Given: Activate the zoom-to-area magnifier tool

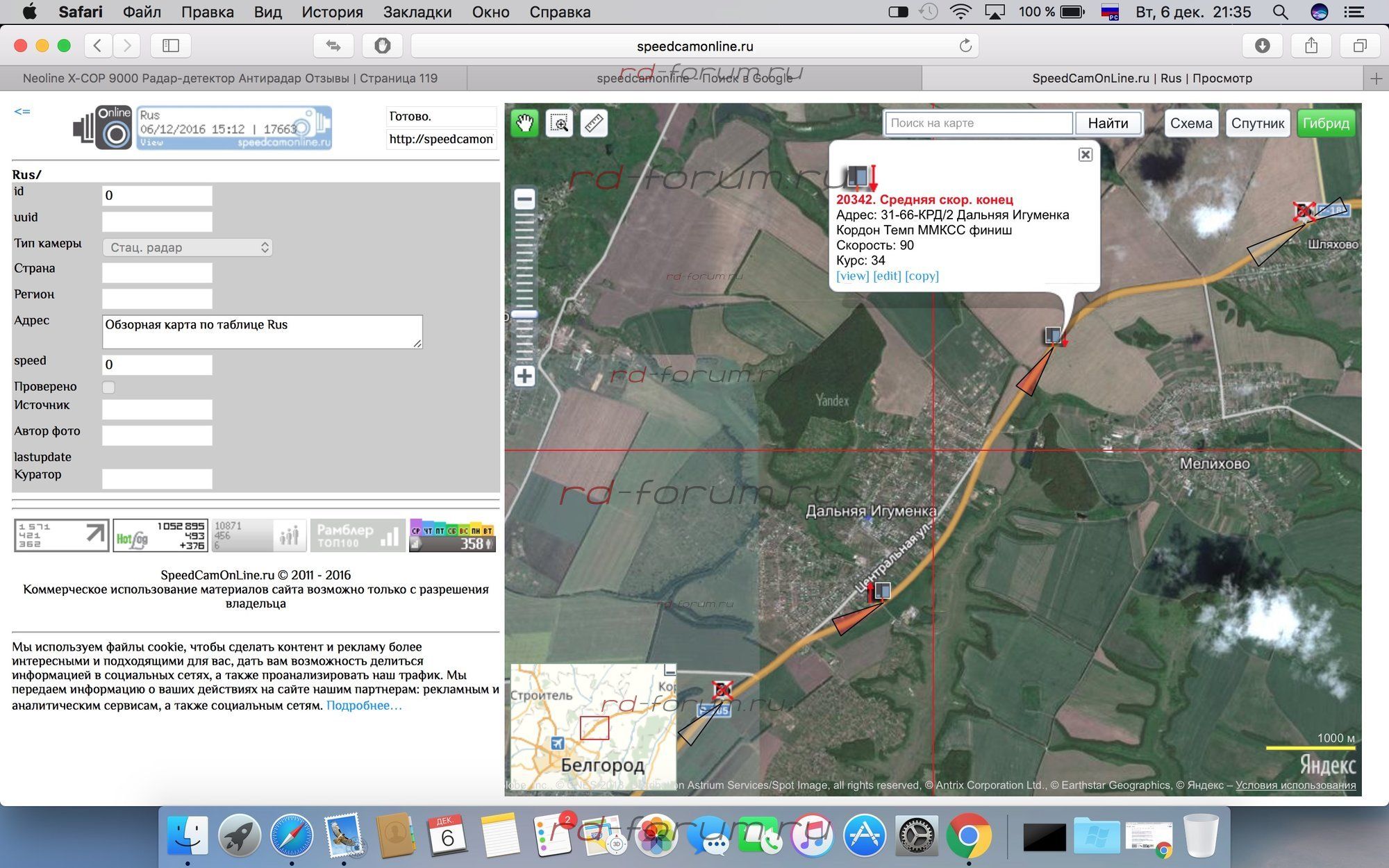Looking at the screenshot, I should point(559,124).
